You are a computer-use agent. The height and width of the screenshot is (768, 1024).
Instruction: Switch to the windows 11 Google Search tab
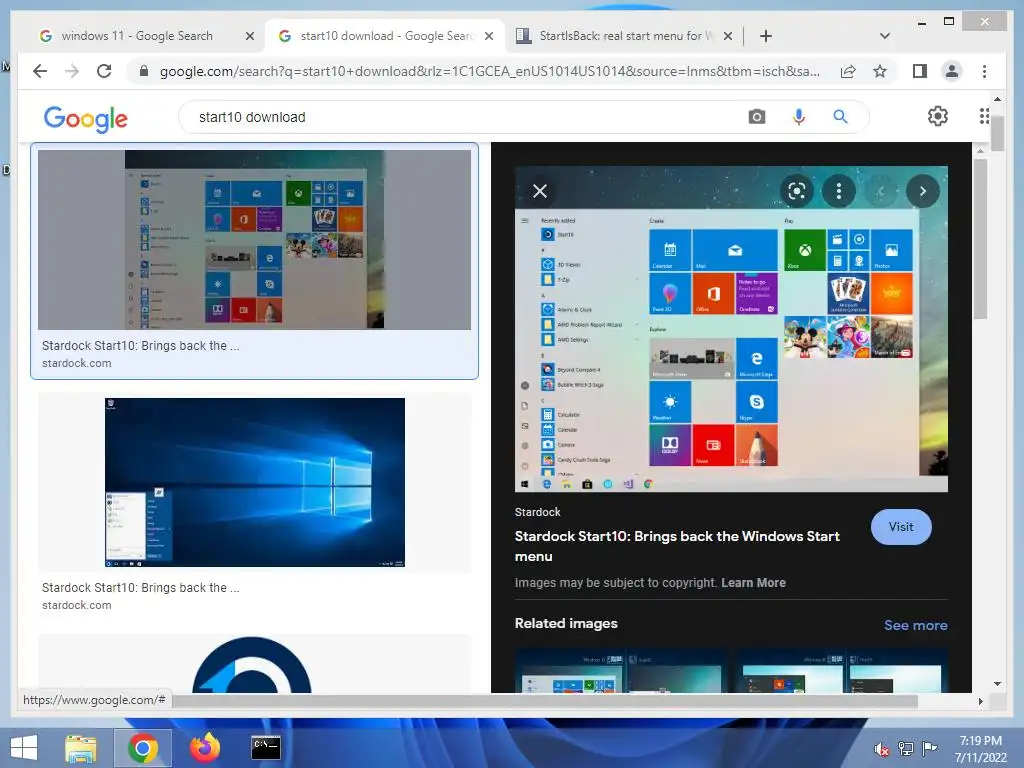point(137,36)
